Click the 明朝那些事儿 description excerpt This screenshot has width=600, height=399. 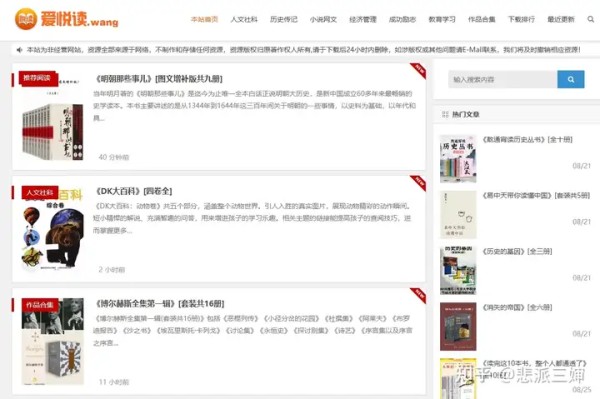(254, 106)
